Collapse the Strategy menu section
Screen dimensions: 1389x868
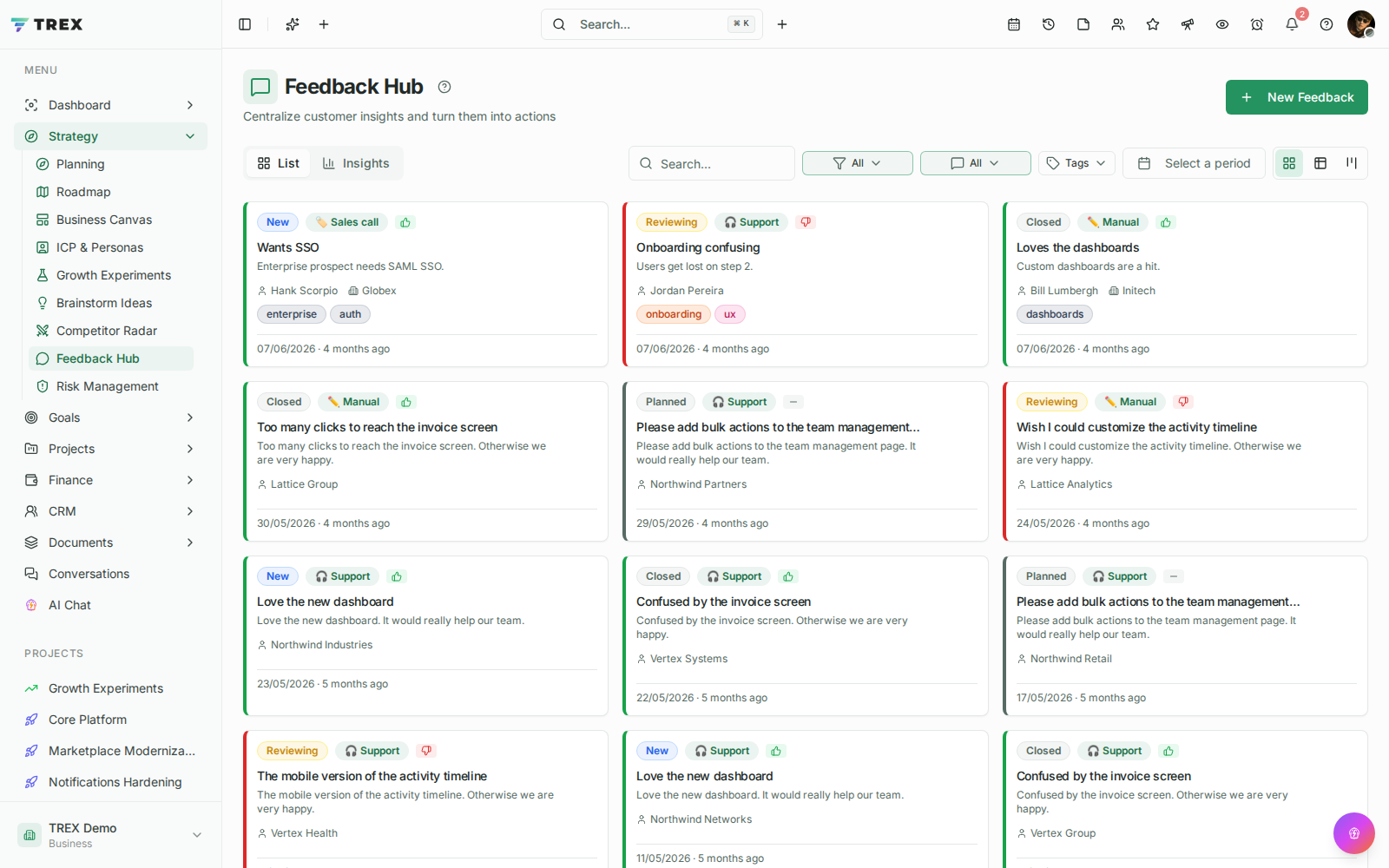[110, 136]
